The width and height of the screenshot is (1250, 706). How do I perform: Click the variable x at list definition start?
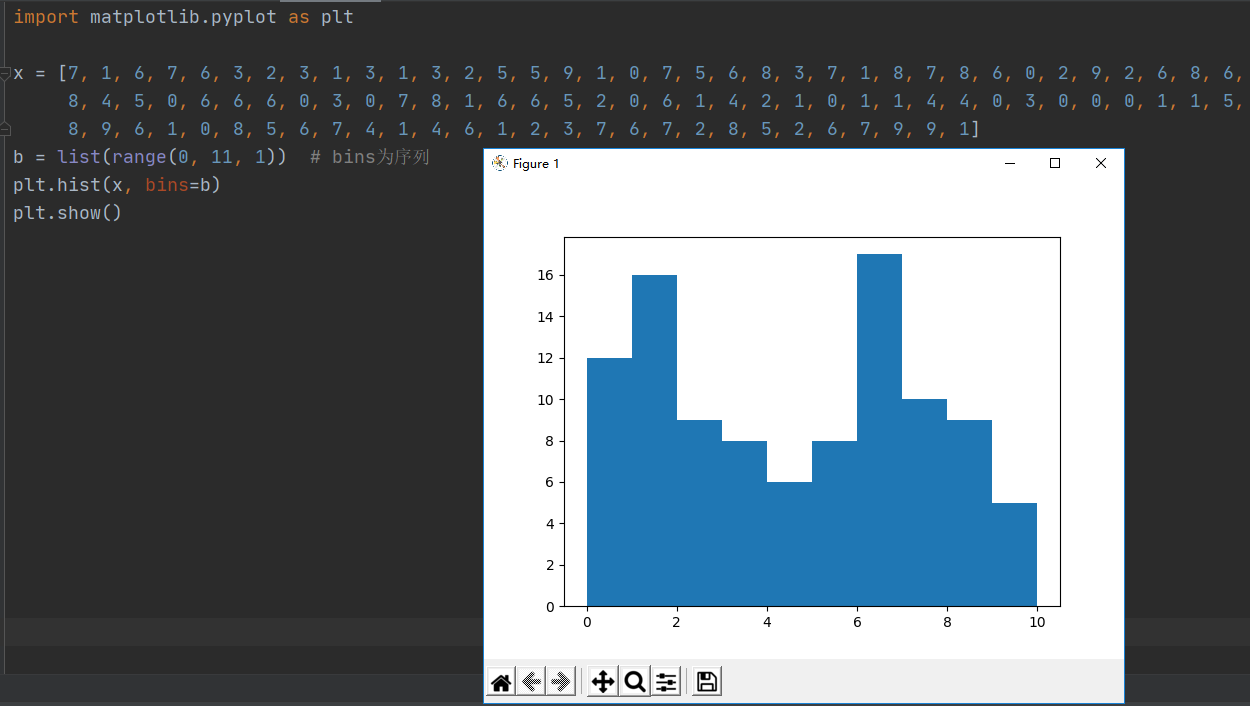pos(18,74)
